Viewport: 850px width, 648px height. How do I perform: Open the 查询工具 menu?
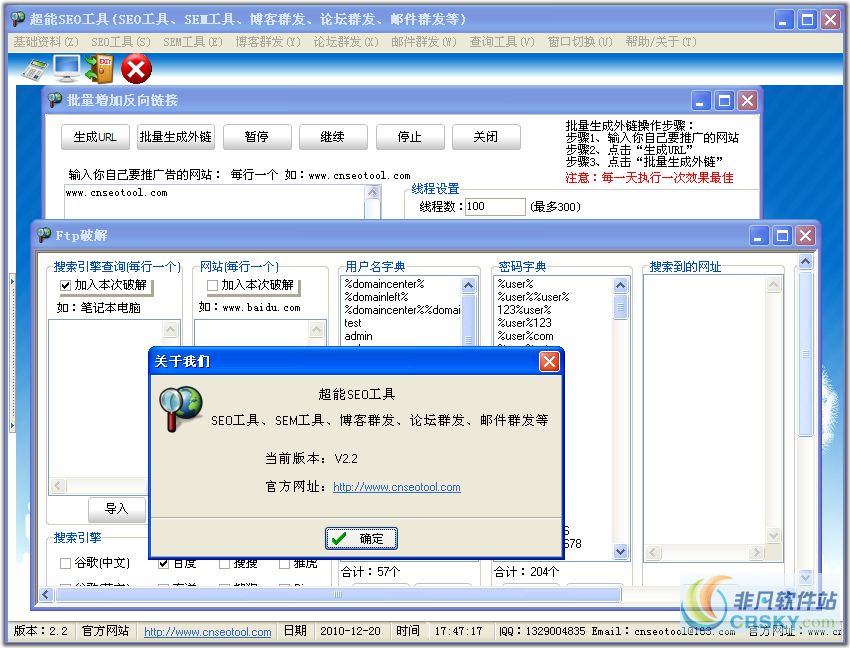(502, 42)
